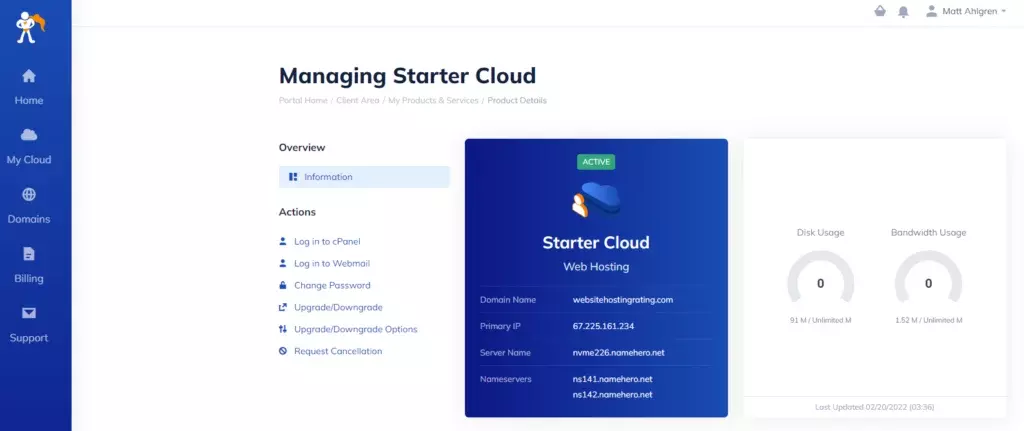
Task: Open My Cloud via the cloud icon
Action: click(29, 135)
